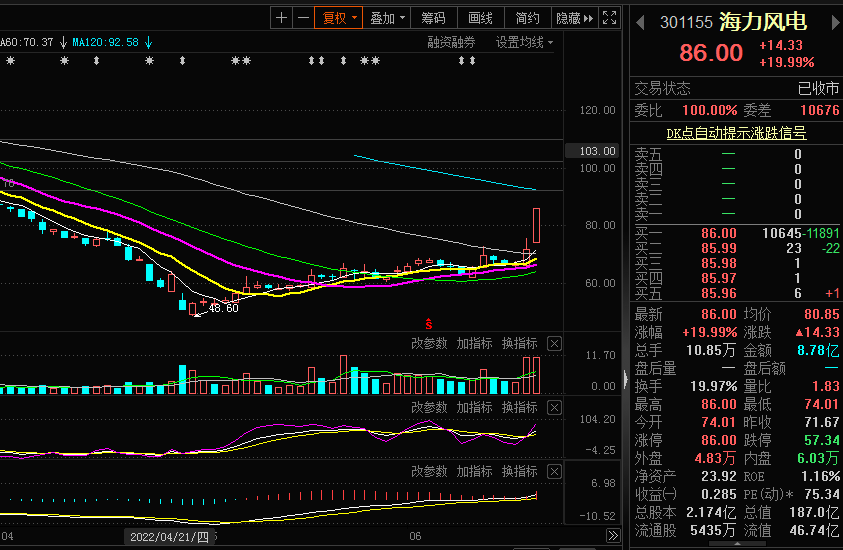Click 金额 value 8.78亿
This screenshot has width=843, height=550.
tap(818, 351)
